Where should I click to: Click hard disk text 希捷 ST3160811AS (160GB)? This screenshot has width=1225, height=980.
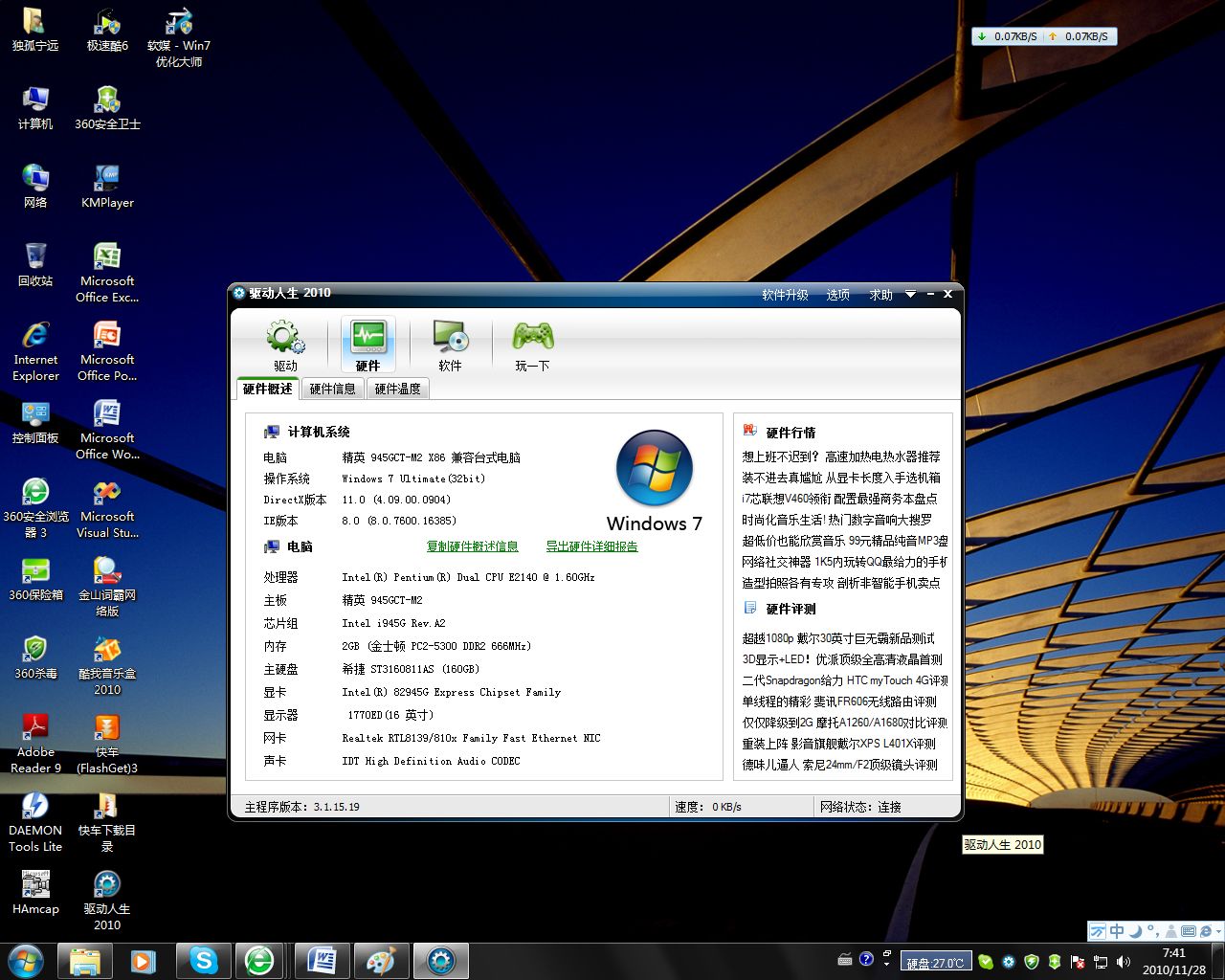[x=411, y=669]
